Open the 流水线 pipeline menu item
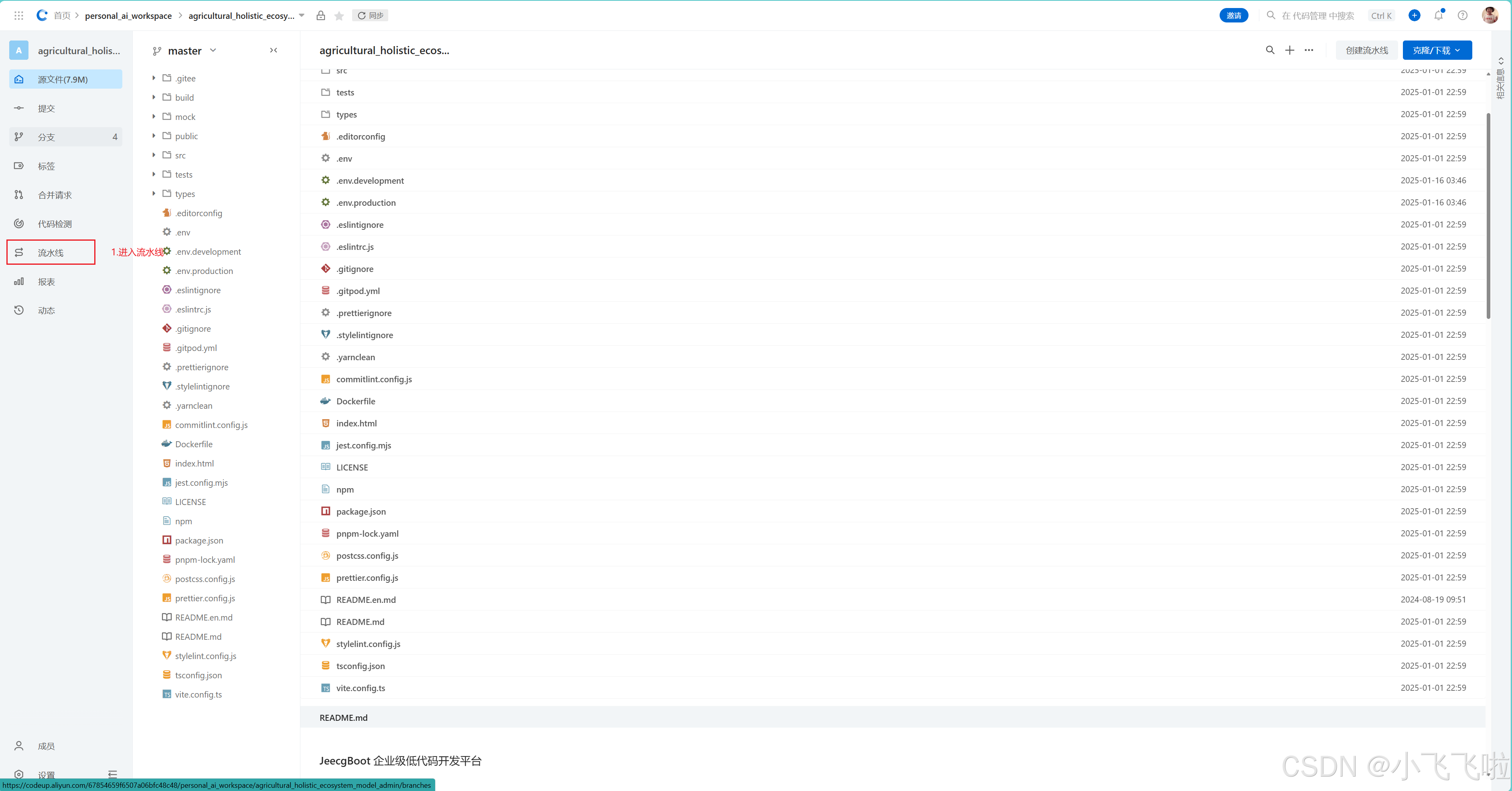Screen dimensions: 1512x791 pos(51,253)
